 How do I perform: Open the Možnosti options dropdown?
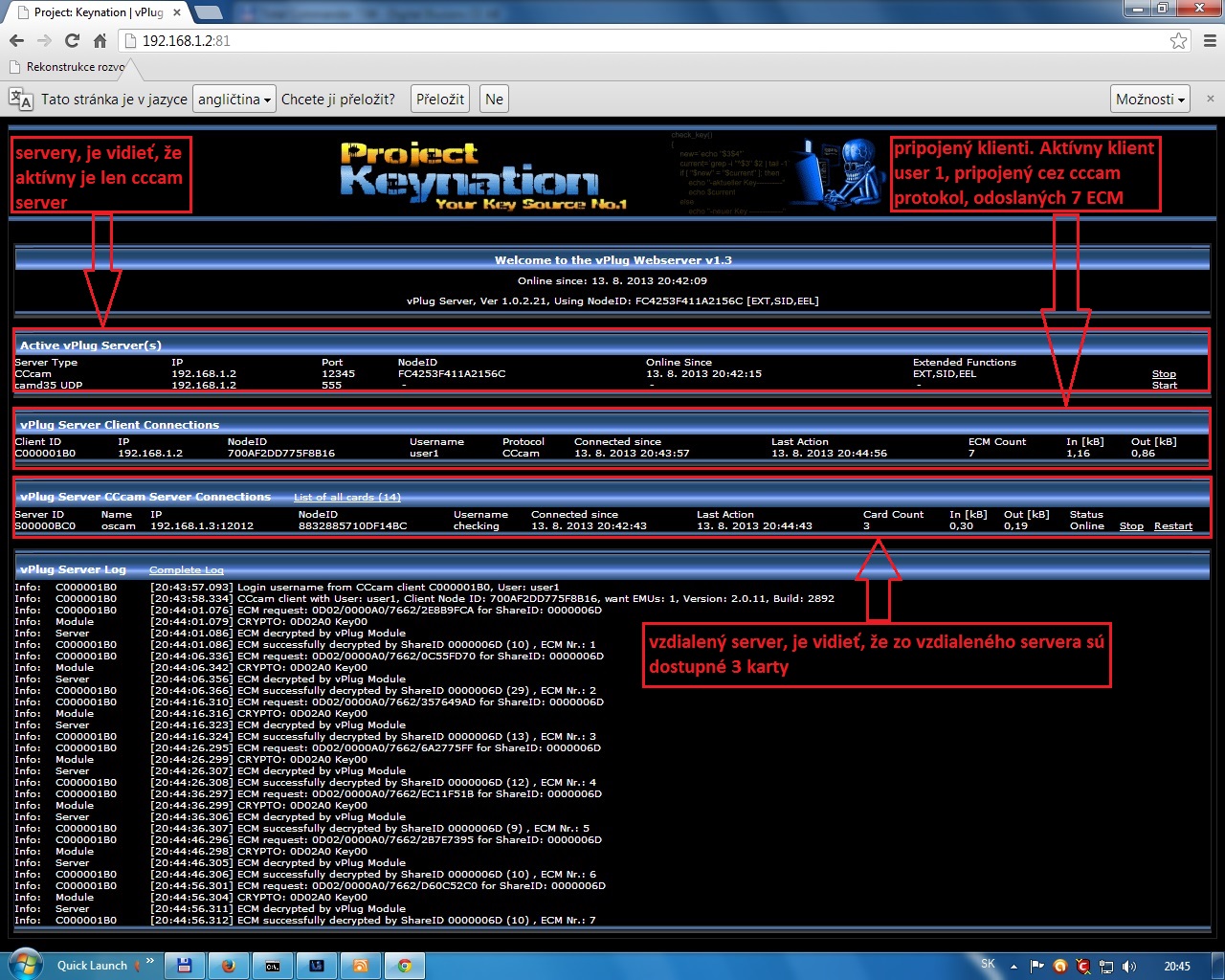pyautogui.click(x=1151, y=100)
